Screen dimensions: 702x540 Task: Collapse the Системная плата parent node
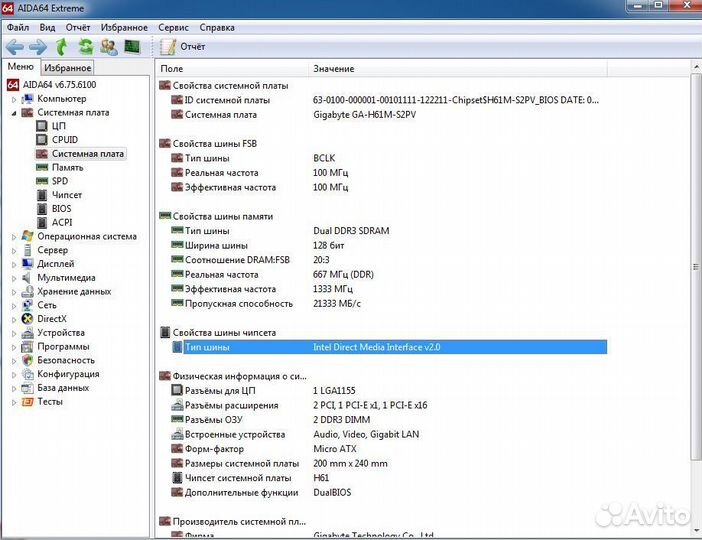click(x=14, y=113)
